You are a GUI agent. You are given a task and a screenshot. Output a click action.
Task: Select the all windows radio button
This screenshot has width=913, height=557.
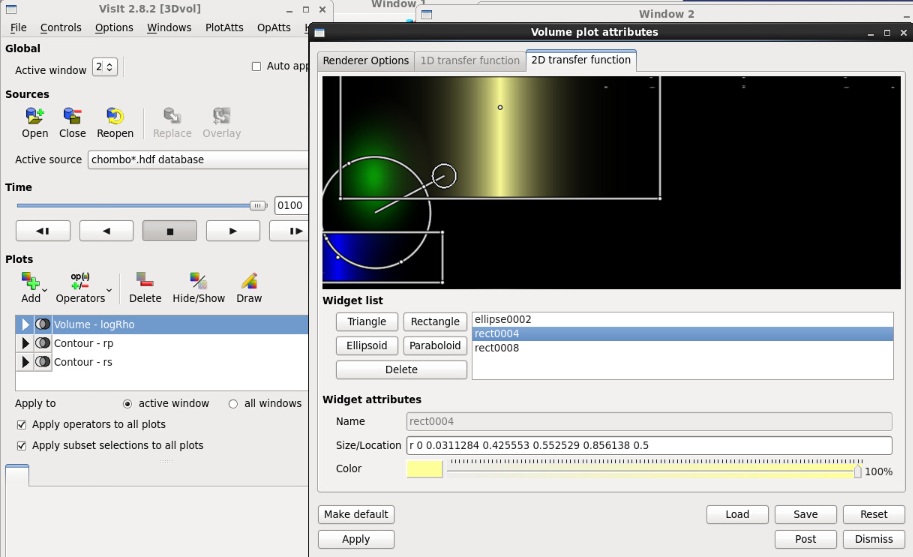coord(233,404)
